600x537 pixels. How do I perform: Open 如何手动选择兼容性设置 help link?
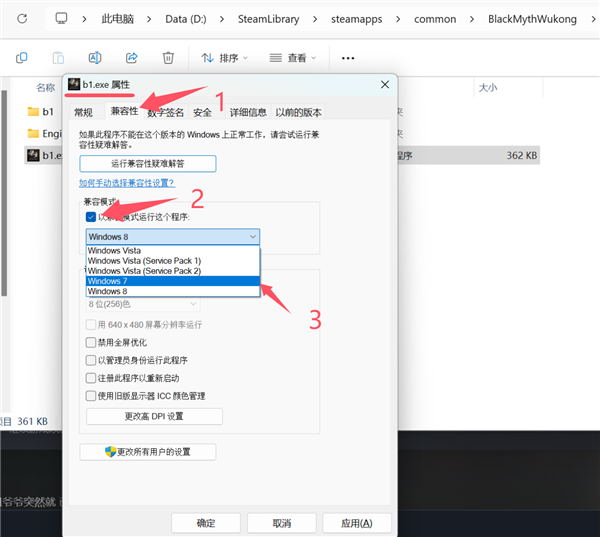pos(127,183)
